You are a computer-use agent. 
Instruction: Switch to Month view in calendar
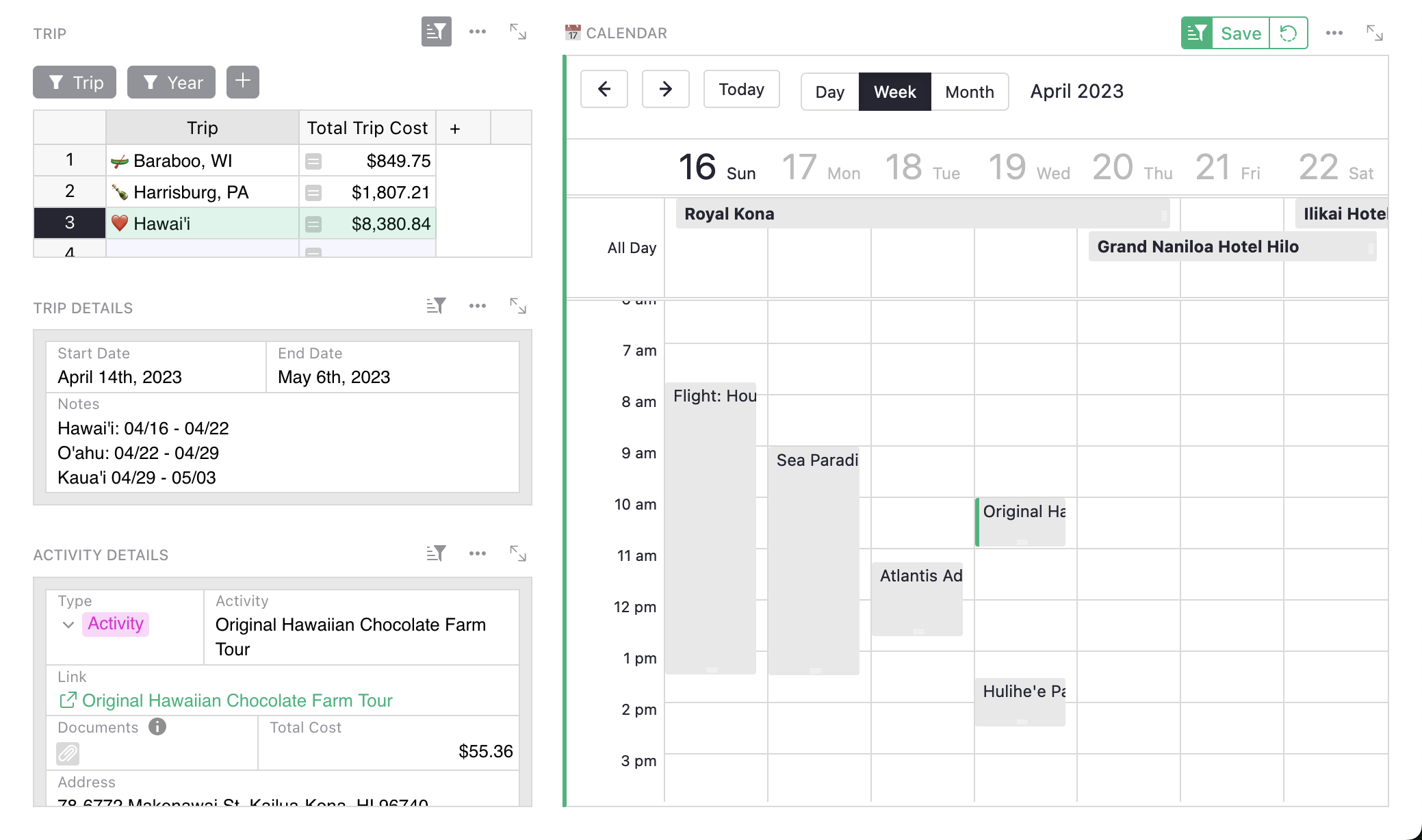[969, 91]
